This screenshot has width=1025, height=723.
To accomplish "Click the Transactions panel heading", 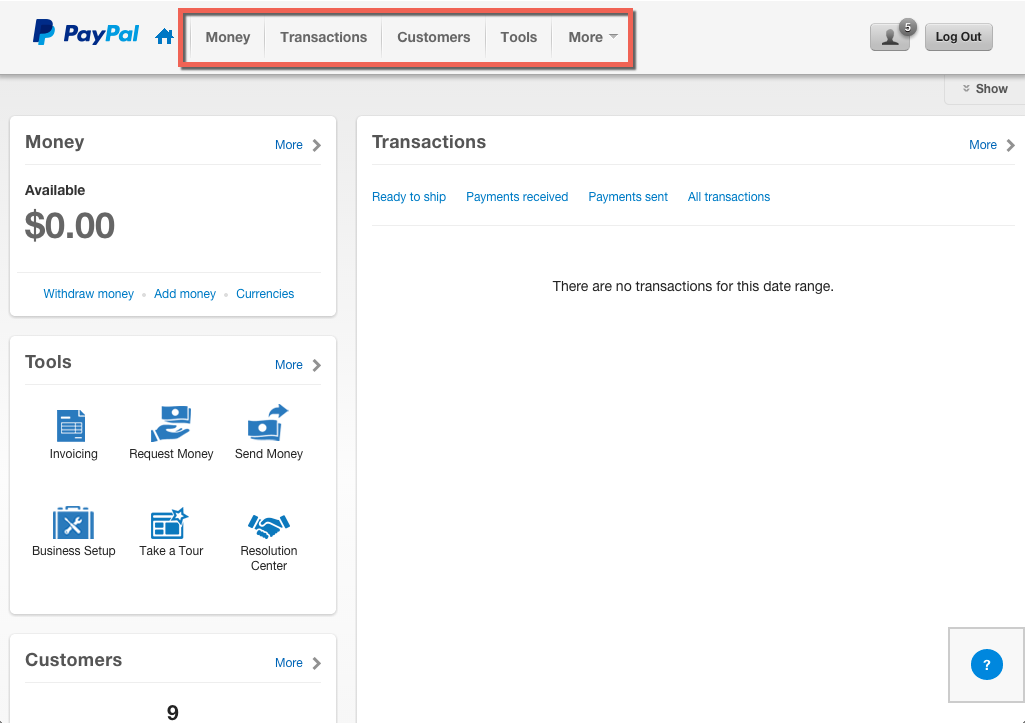I will 429,142.
